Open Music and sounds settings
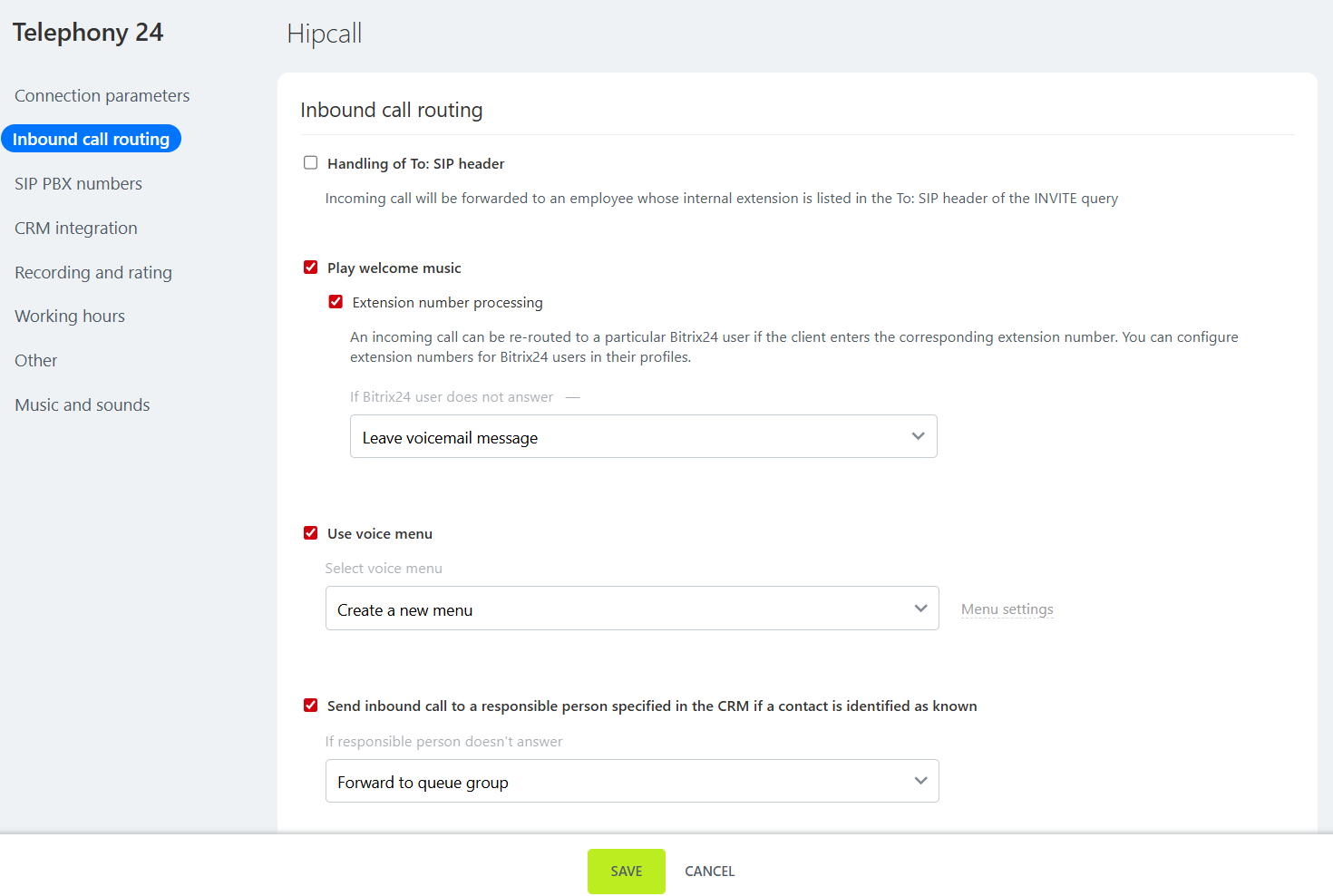This screenshot has width=1333, height=896. 83,404
